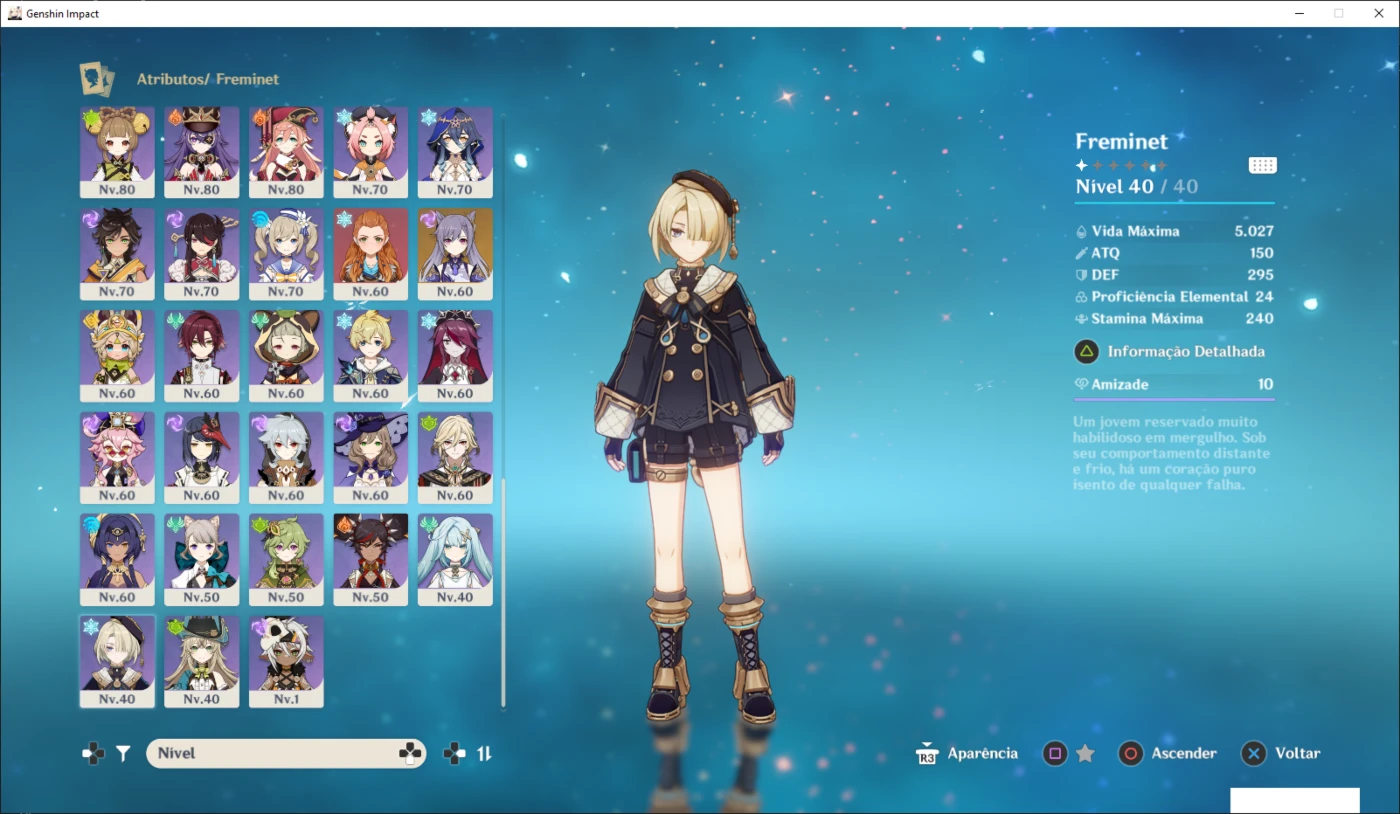This screenshot has height=814, width=1400.
Task: Select Faruzan with the light blue twin-tails
Action: click(455, 560)
